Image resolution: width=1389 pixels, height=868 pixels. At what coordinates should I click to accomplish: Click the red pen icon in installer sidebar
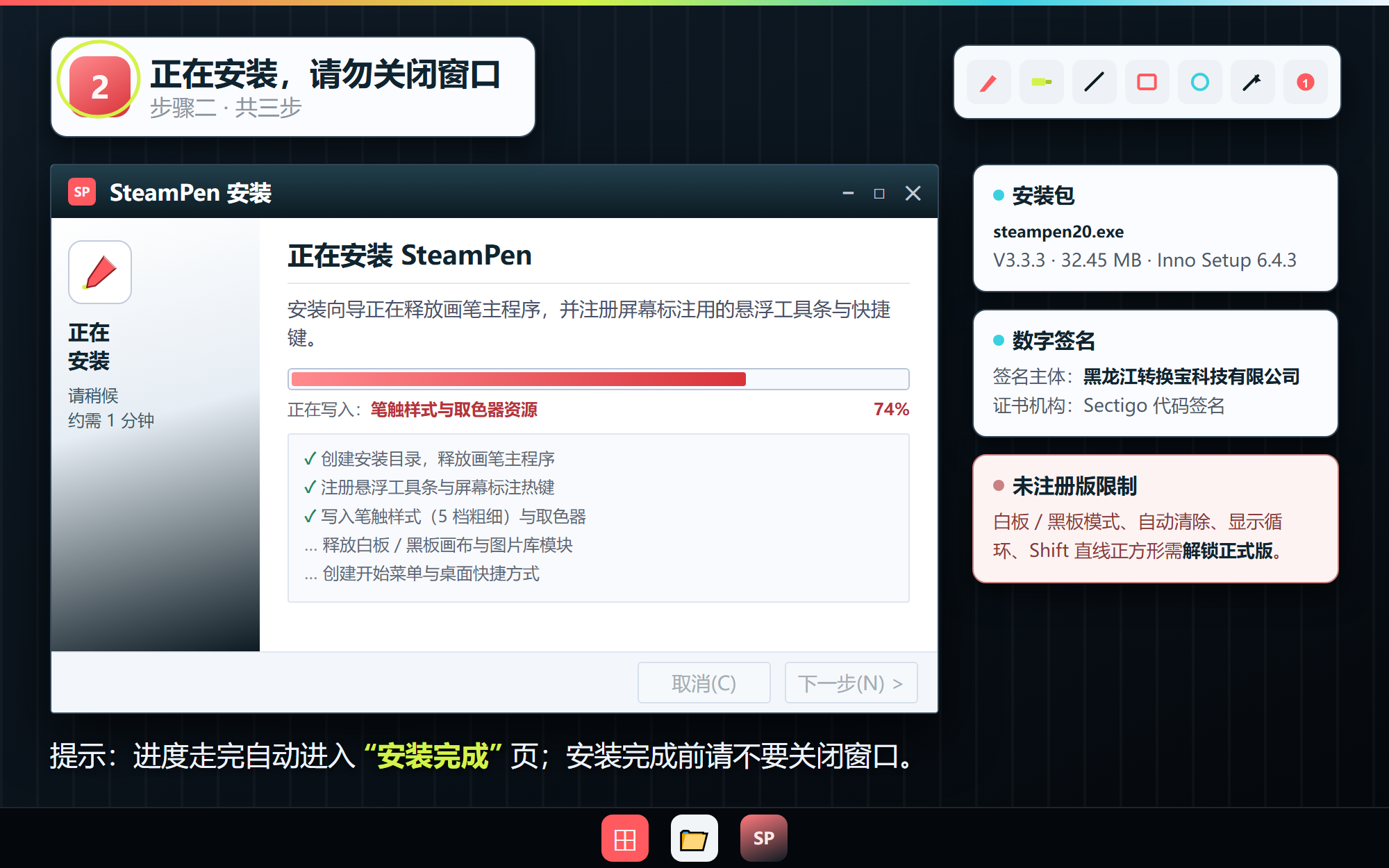click(100, 272)
